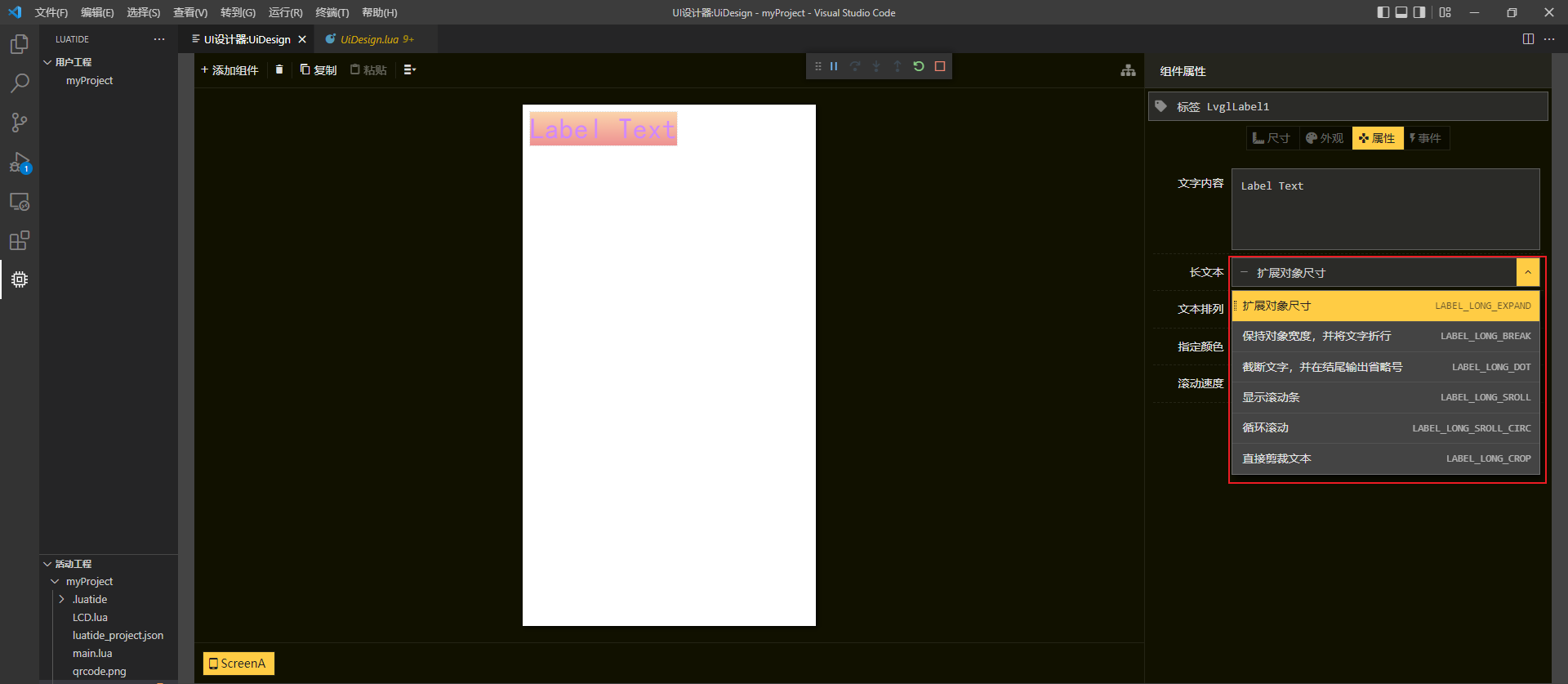The image size is (1568, 684).
Task: Open the 查看(V) menu
Action: click(x=190, y=12)
